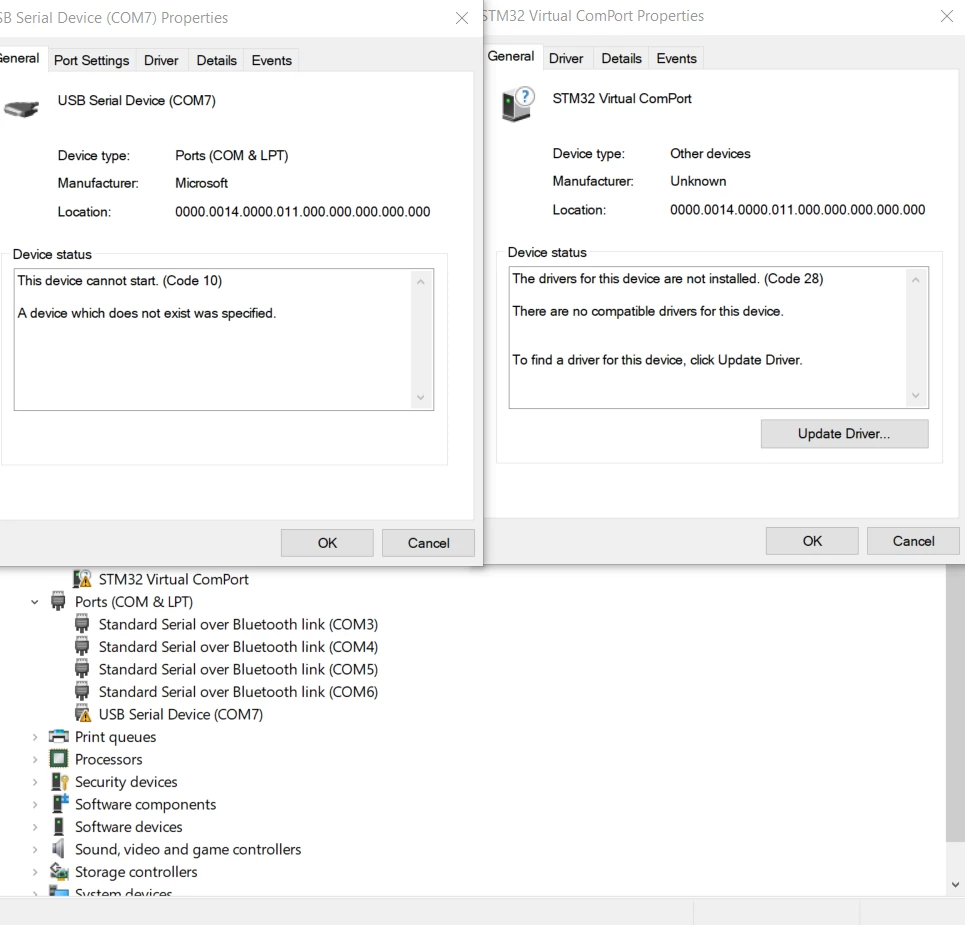Screen dimensions: 965x925
Task: Click Storage controllers icon
Action: click(59, 871)
